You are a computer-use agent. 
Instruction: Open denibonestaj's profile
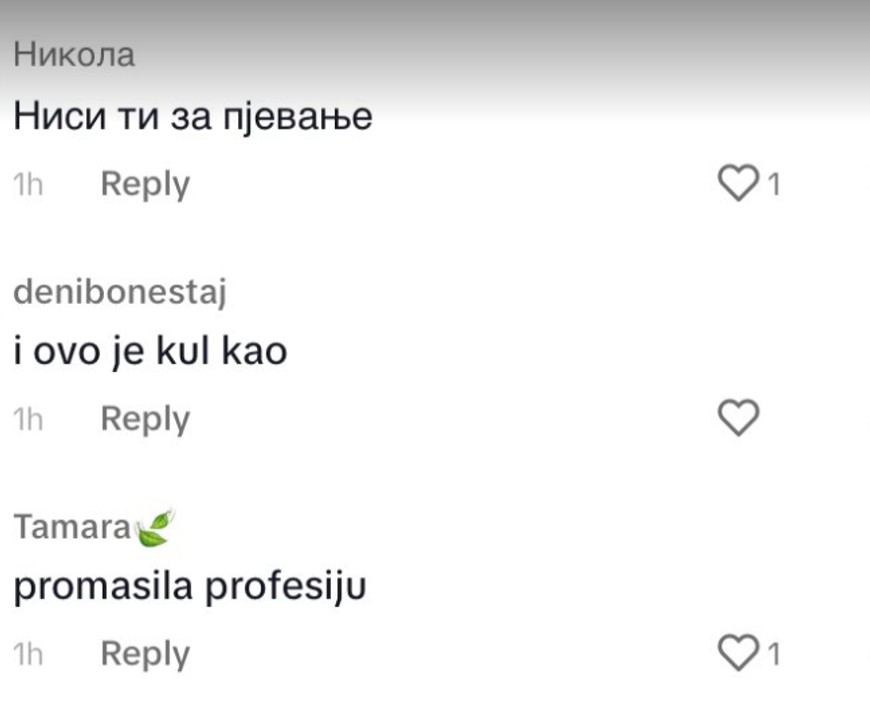120,290
